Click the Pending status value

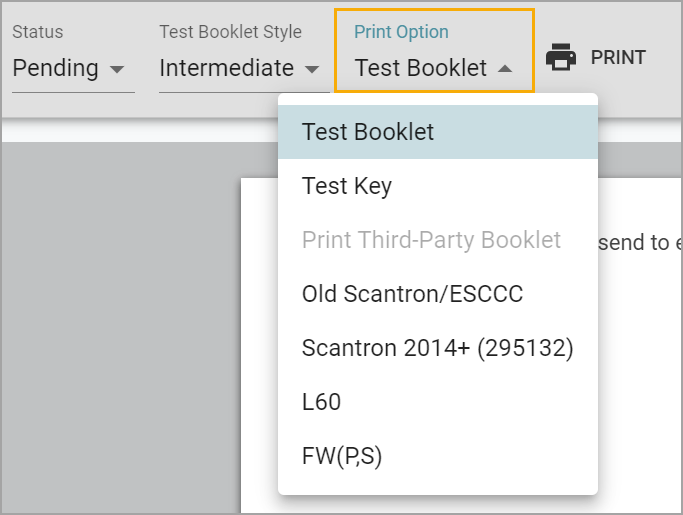coord(55,68)
